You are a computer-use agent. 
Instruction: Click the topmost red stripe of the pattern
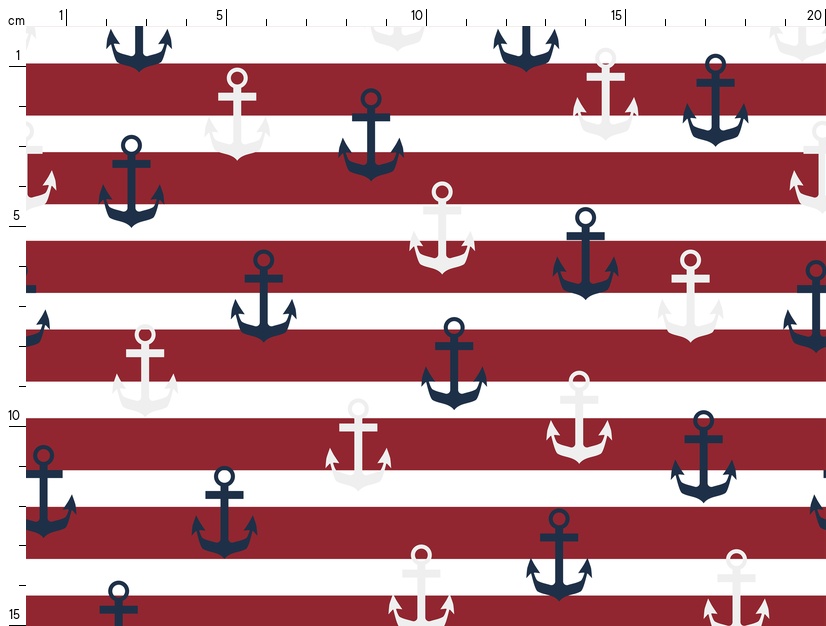pos(300,89)
